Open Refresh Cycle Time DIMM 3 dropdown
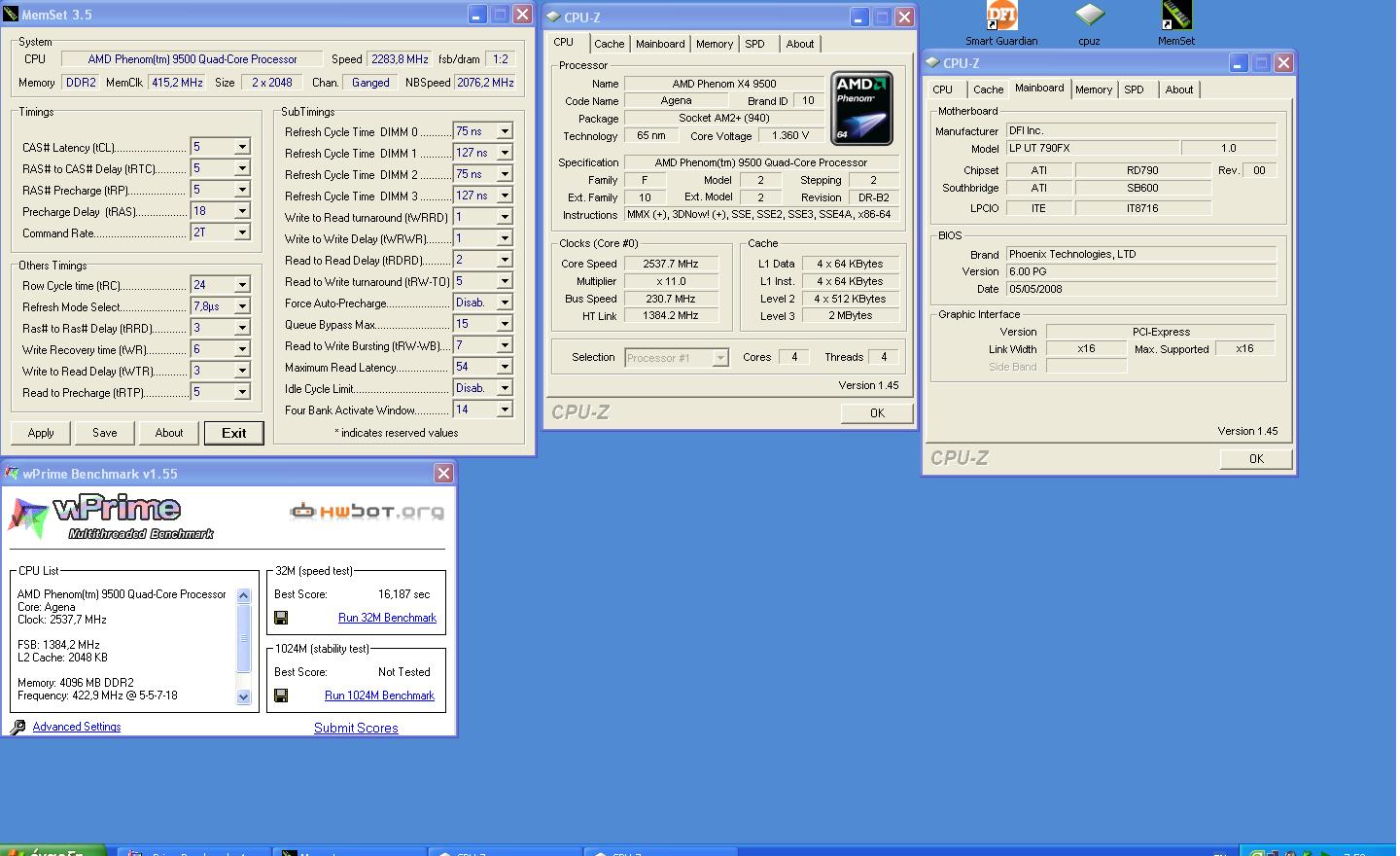The height and width of the screenshot is (856, 1400). click(x=505, y=196)
